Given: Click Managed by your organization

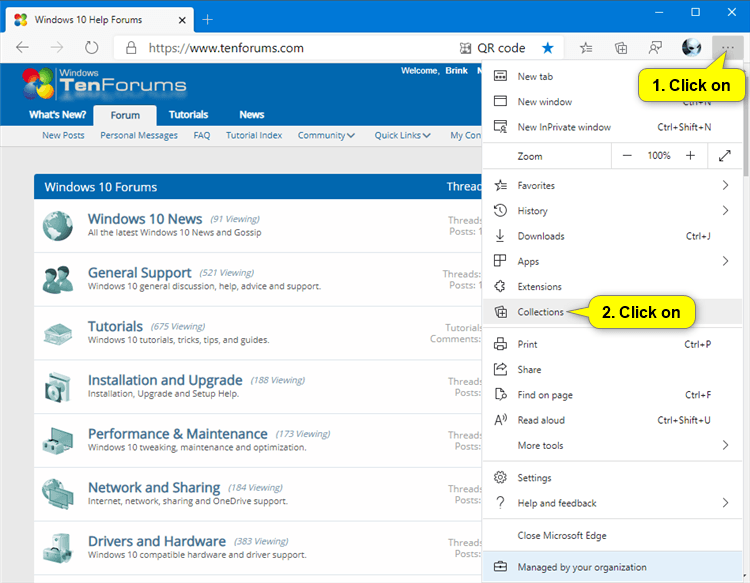Looking at the screenshot, I should 612,567.
